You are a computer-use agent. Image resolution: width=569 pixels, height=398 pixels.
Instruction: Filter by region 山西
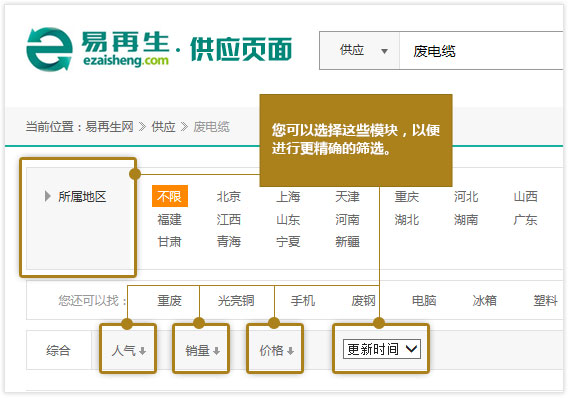pyautogui.click(x=525, y=197)
